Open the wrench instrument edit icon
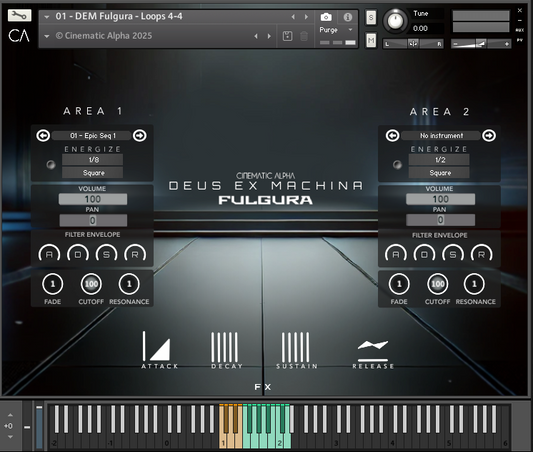533x452 pixels. point(19,15)
